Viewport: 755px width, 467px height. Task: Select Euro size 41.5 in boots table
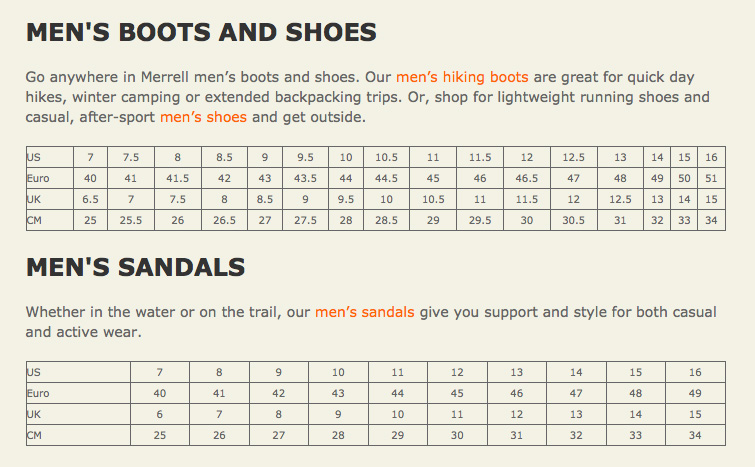pyautogui.click(x=178, y=178)
